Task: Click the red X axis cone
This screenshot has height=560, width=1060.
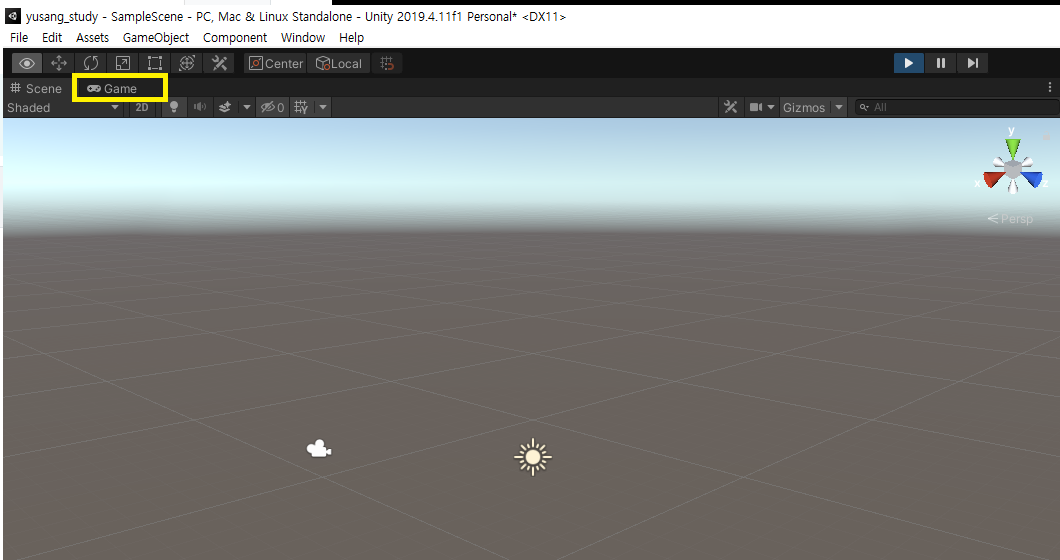Action: pos(992,179)
